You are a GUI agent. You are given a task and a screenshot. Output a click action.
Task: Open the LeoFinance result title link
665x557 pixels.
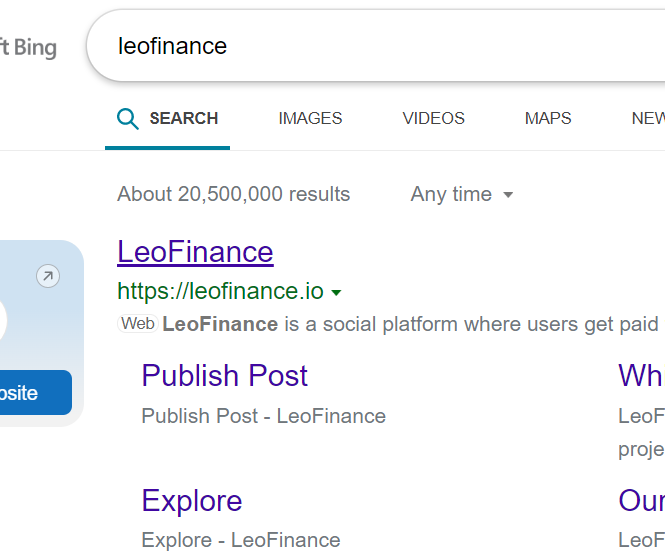click(195, 252)
